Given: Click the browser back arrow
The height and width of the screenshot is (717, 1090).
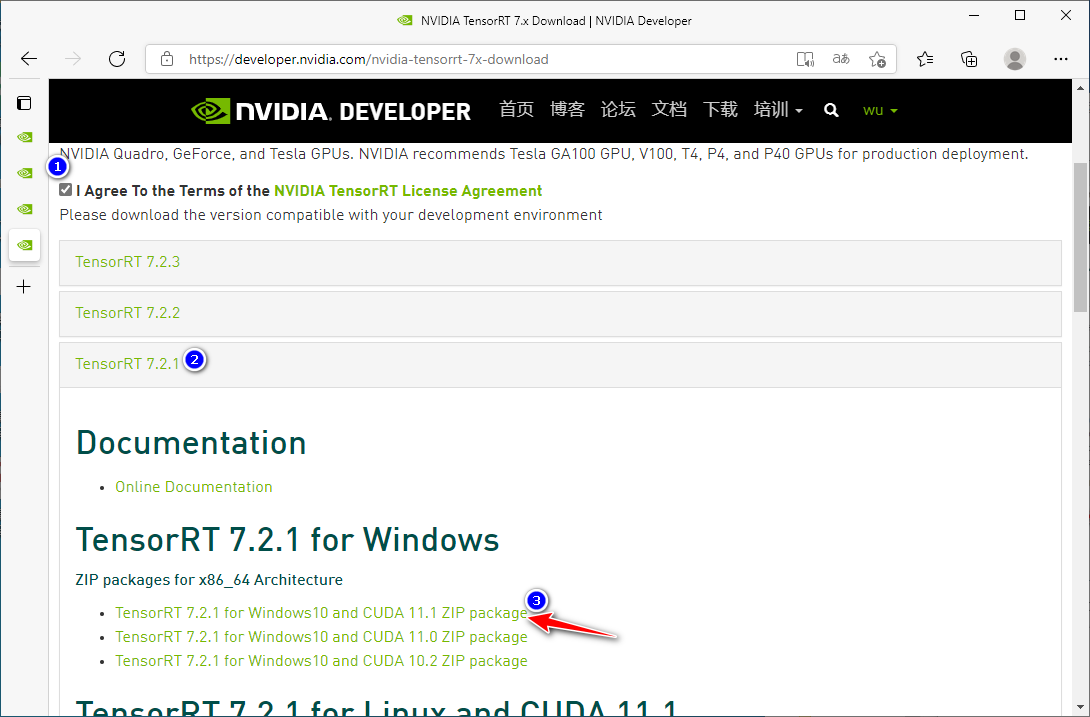Looking at the screenshot, I should coord(29,59).
